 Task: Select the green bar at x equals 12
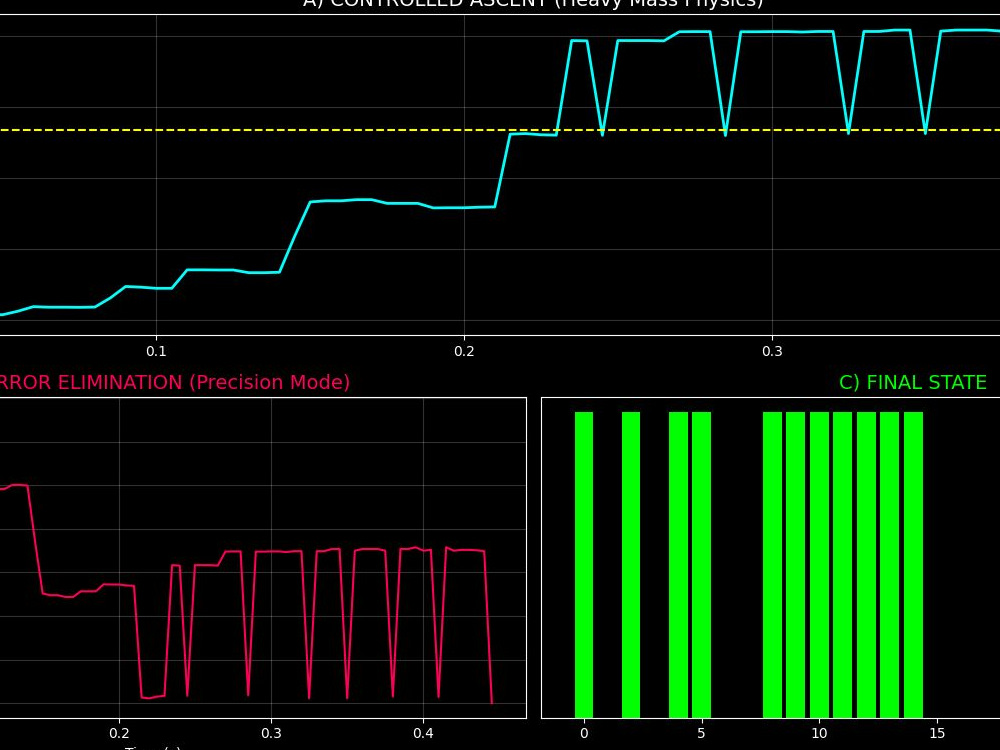coord(866,565)
